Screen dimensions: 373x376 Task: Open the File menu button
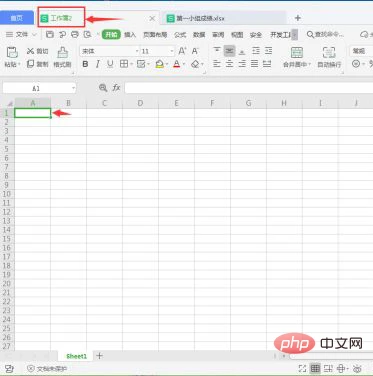[21, 34]
